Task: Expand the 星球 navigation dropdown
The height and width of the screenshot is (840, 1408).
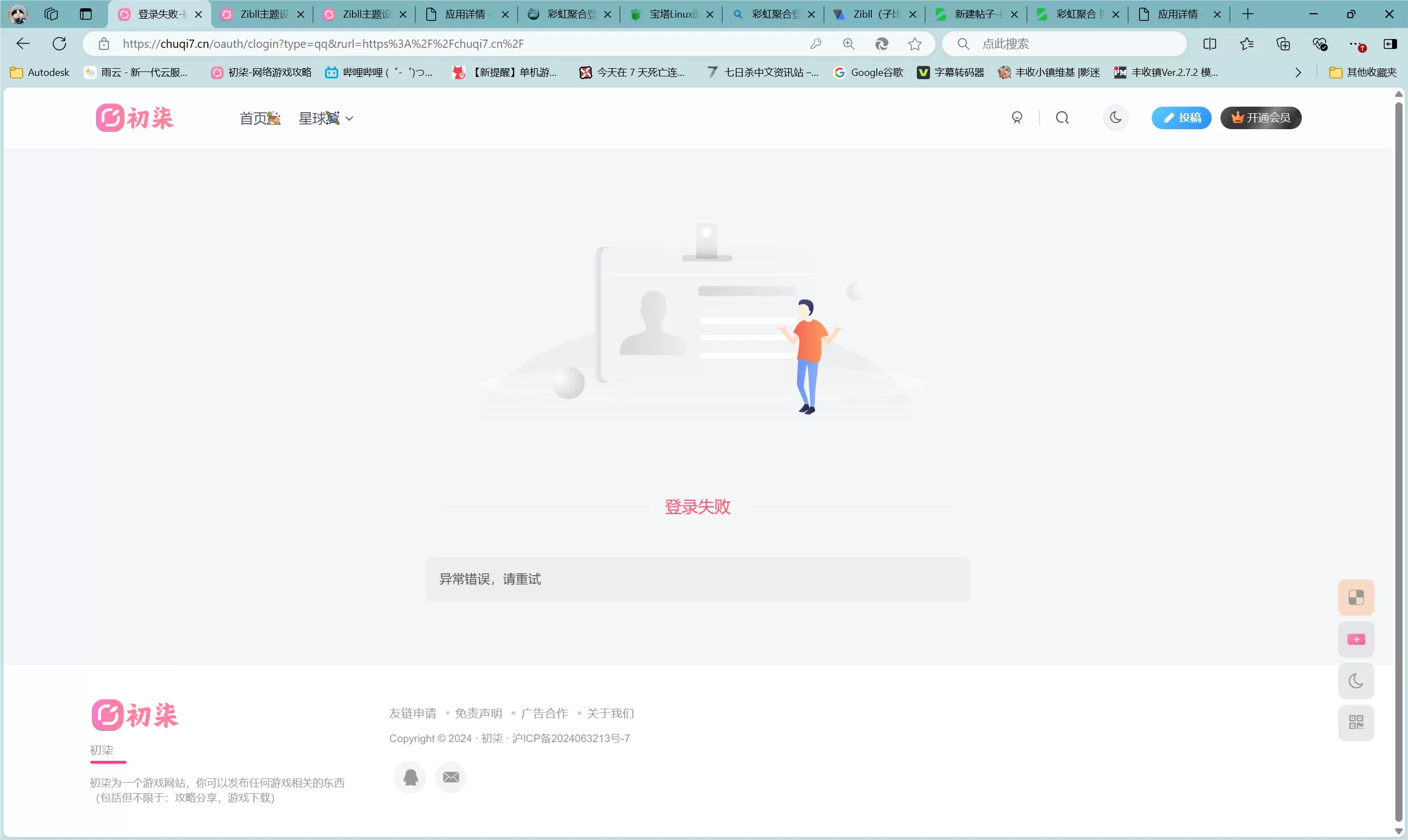Action: click(x=326, y=118)
